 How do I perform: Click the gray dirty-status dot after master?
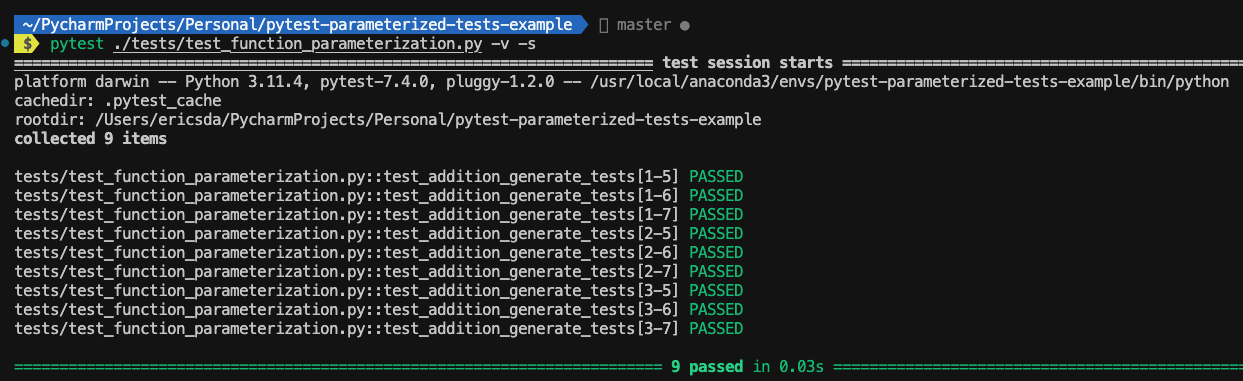pos(683,24)
